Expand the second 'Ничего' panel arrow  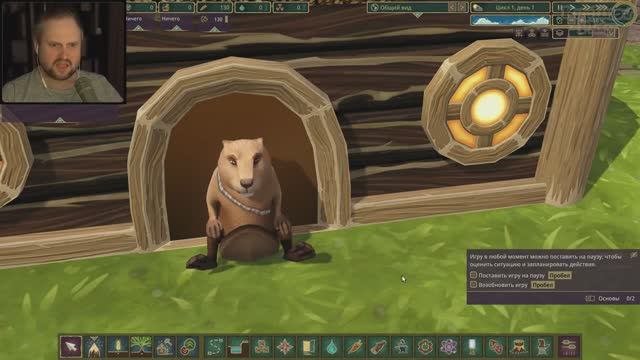(176, 28)
